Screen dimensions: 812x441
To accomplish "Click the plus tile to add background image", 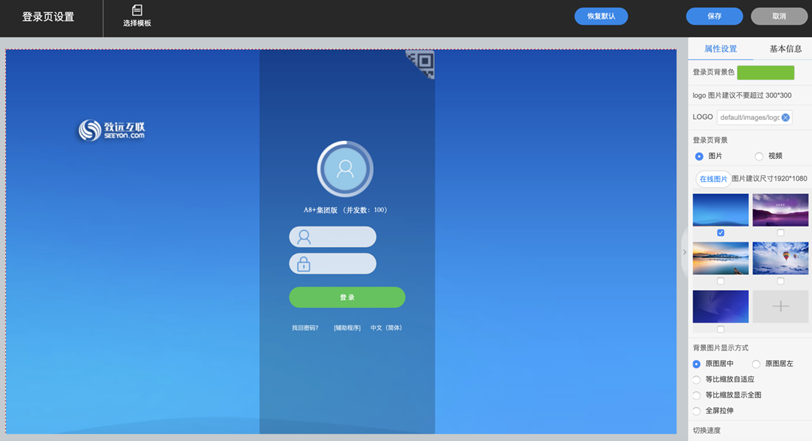I will tap(780, 306).
